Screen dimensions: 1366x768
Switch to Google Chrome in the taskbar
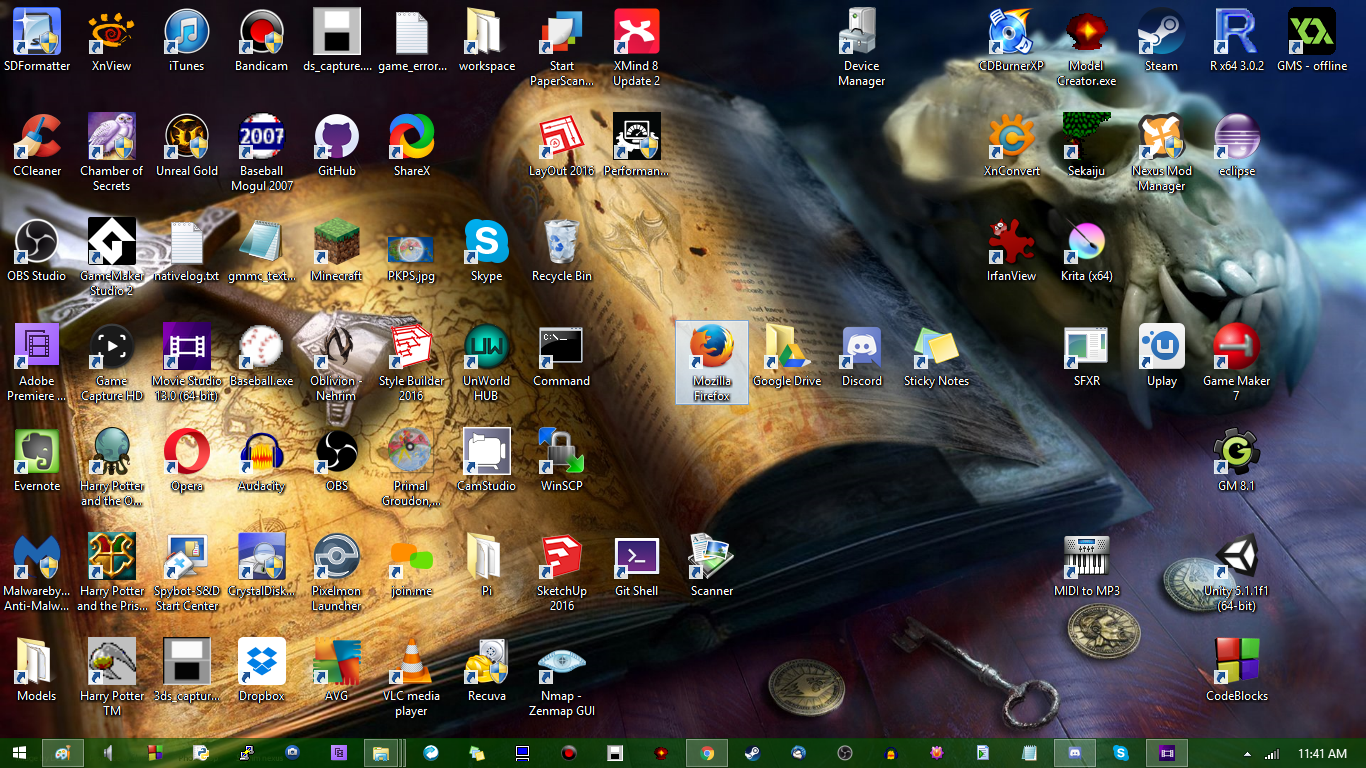[x=707, y=753]
